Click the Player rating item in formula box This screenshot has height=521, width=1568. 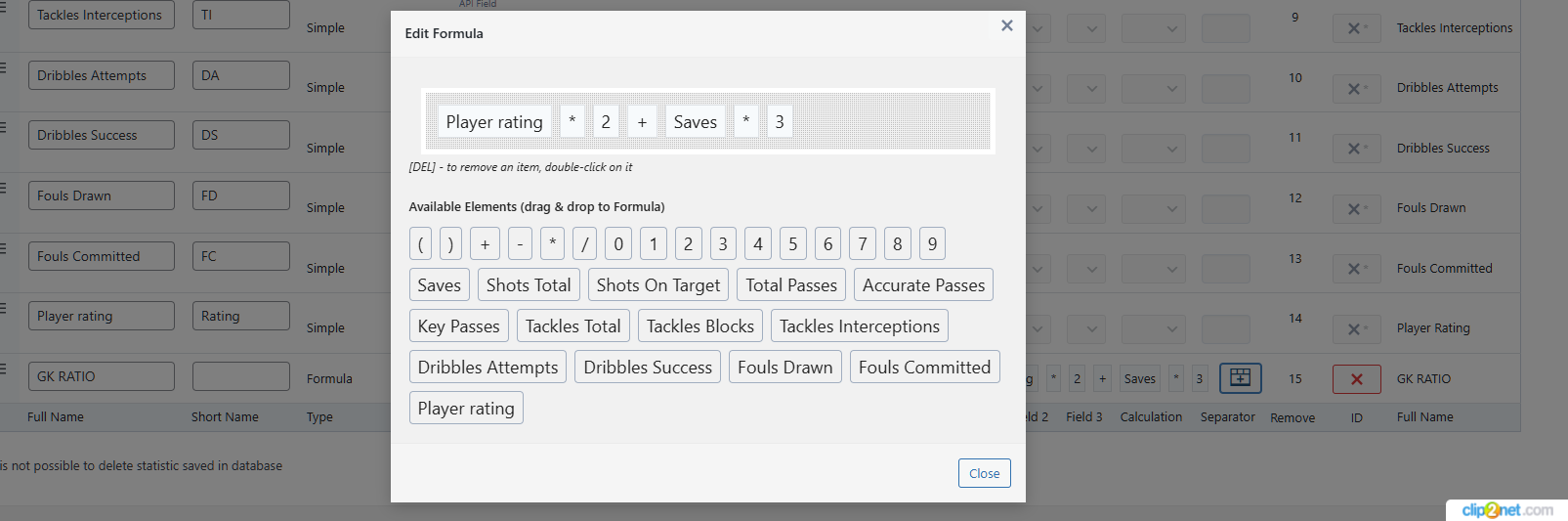[x=494, y=122]
